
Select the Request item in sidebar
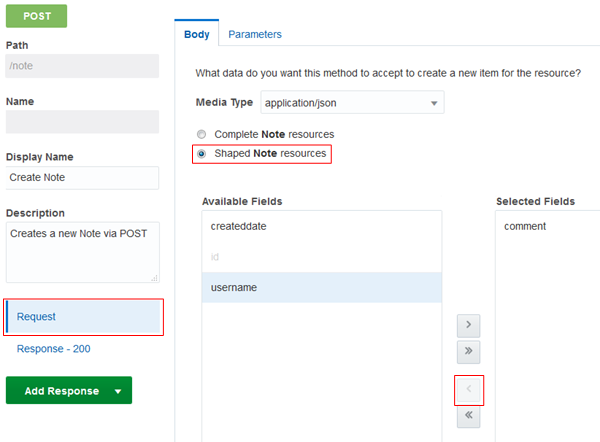tap(84, 317)
